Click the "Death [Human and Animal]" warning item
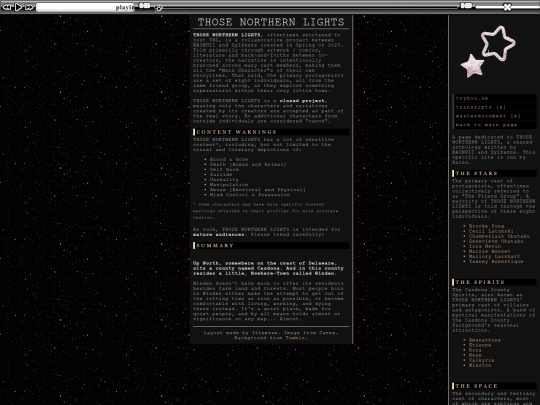Image resolution: width=540 pixels, height=405 pixels. pyautogui.click(x=248, y=165)
